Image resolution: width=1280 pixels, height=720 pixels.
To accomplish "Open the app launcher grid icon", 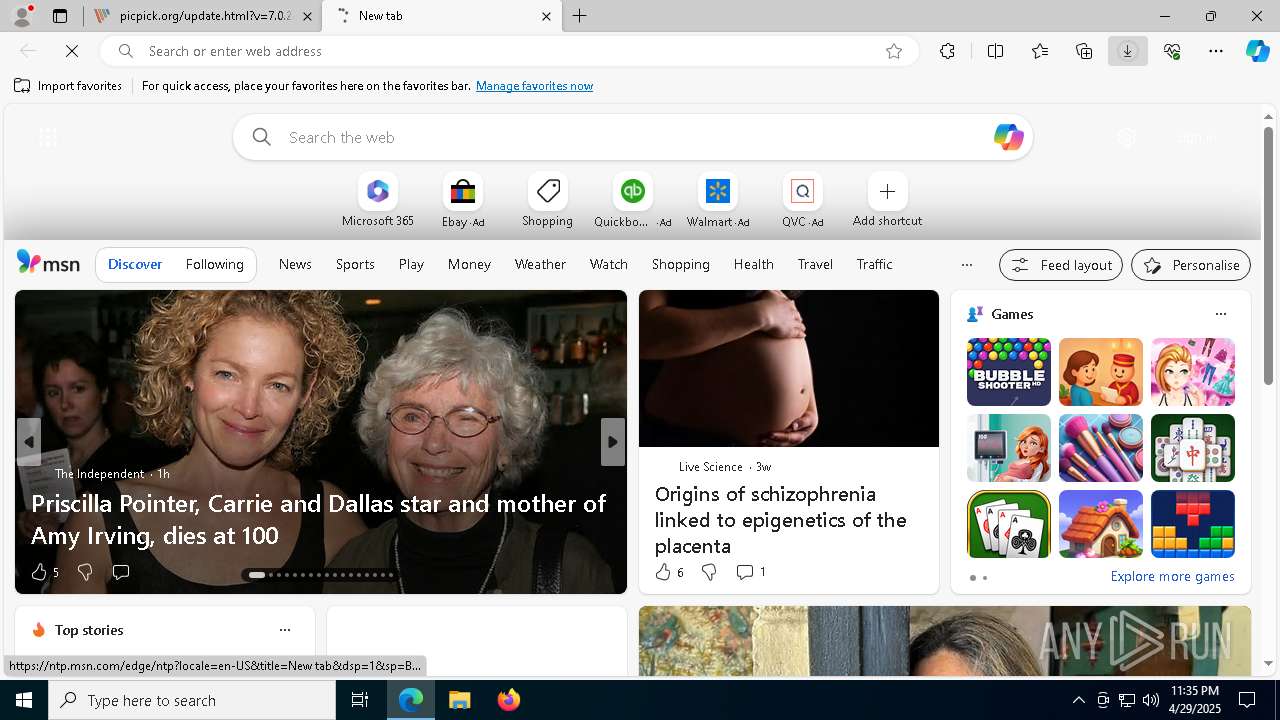I will 48,138.
